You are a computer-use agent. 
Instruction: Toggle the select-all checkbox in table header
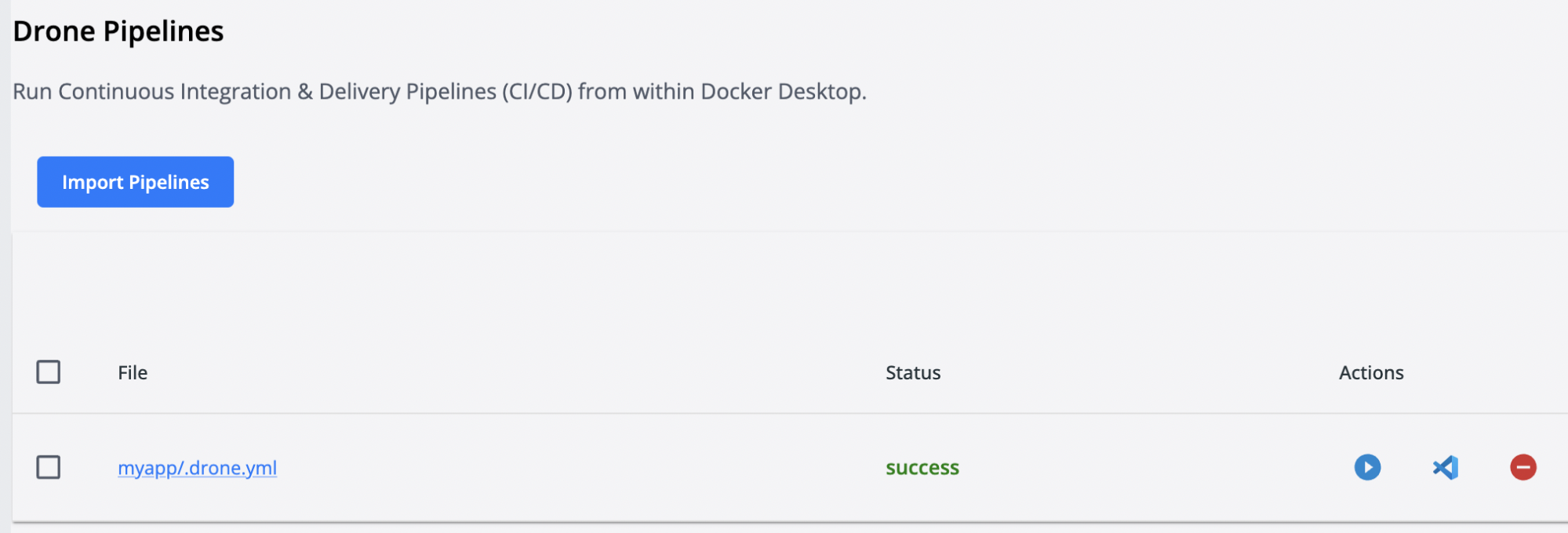(49, 372)
